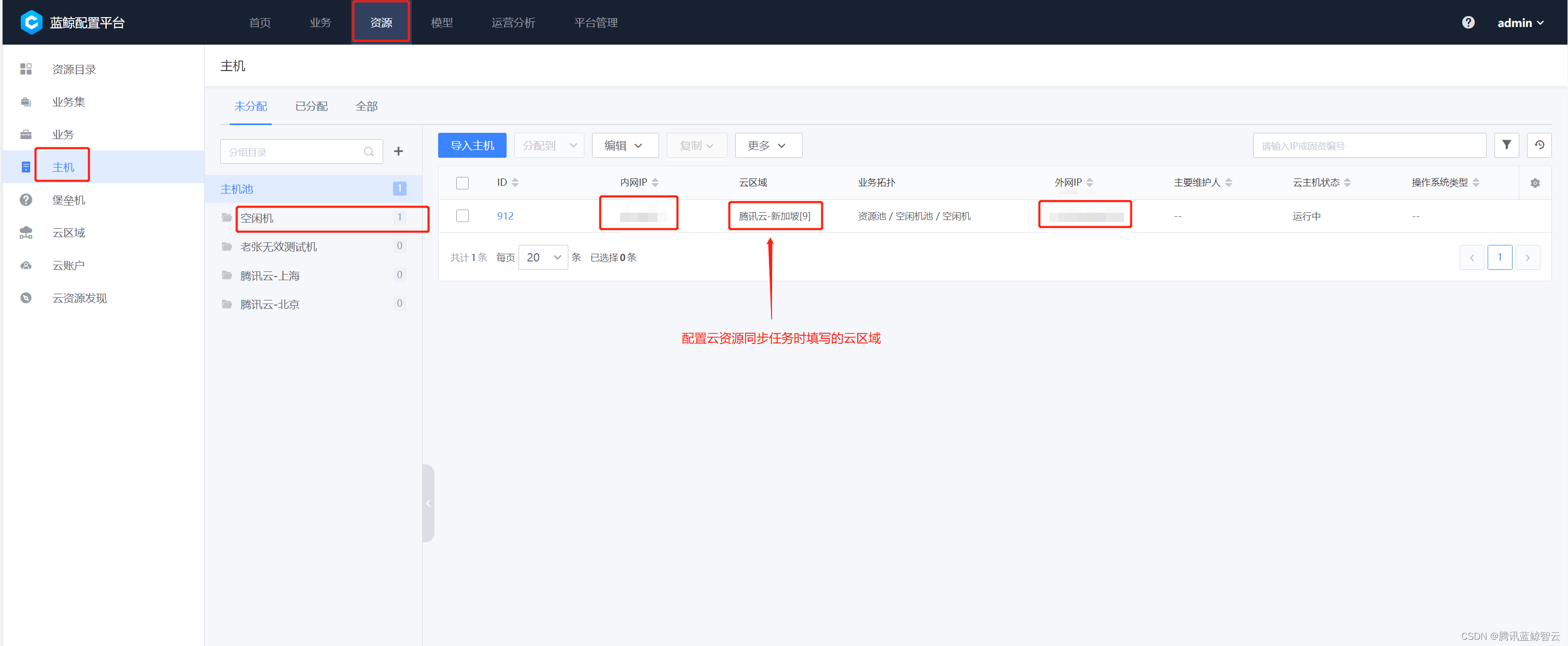Switch to the 未分配 tab
The image size is (1568, 646).
click(x=250, y=106)
